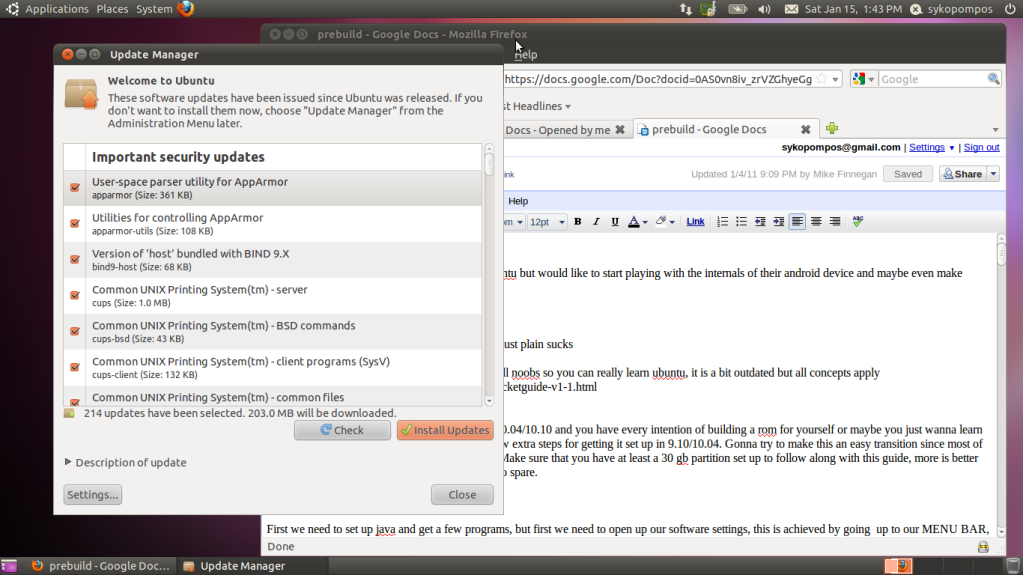This screenshot has height=575, width=1023.
Task: Toggle bold formatting in Google Docs toolbar
Action: pos(577,222)
